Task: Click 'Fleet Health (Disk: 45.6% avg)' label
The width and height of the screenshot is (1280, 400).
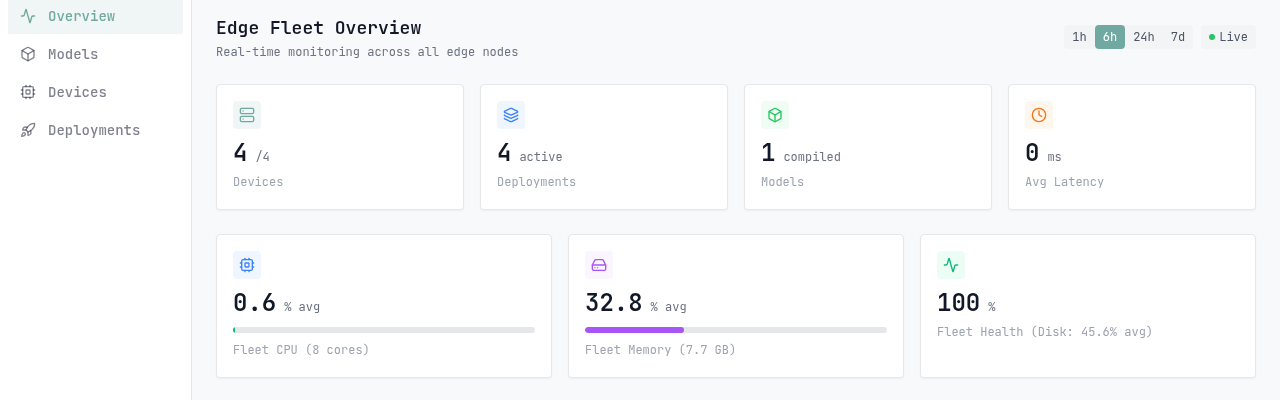Action: click(x=1045, y=332)
